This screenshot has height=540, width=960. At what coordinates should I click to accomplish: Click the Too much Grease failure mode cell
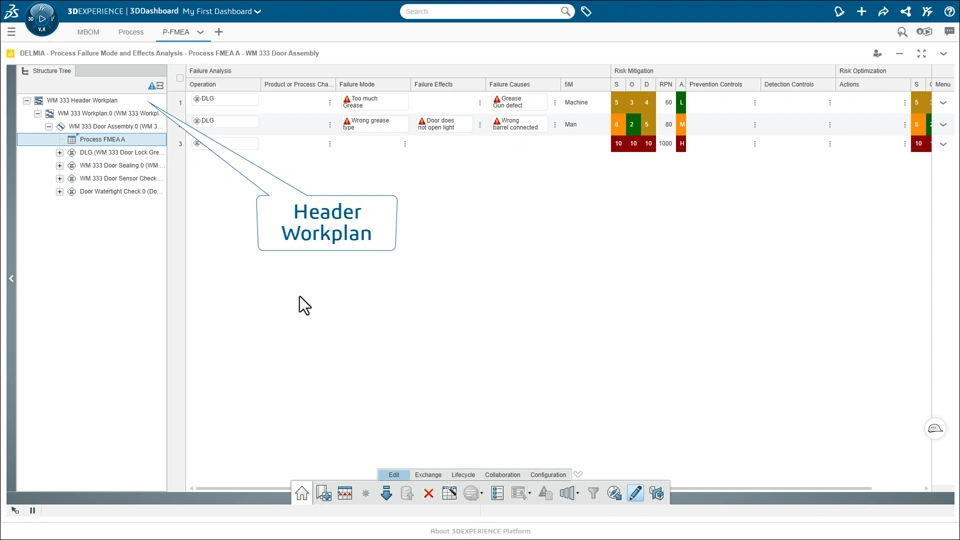374,102
